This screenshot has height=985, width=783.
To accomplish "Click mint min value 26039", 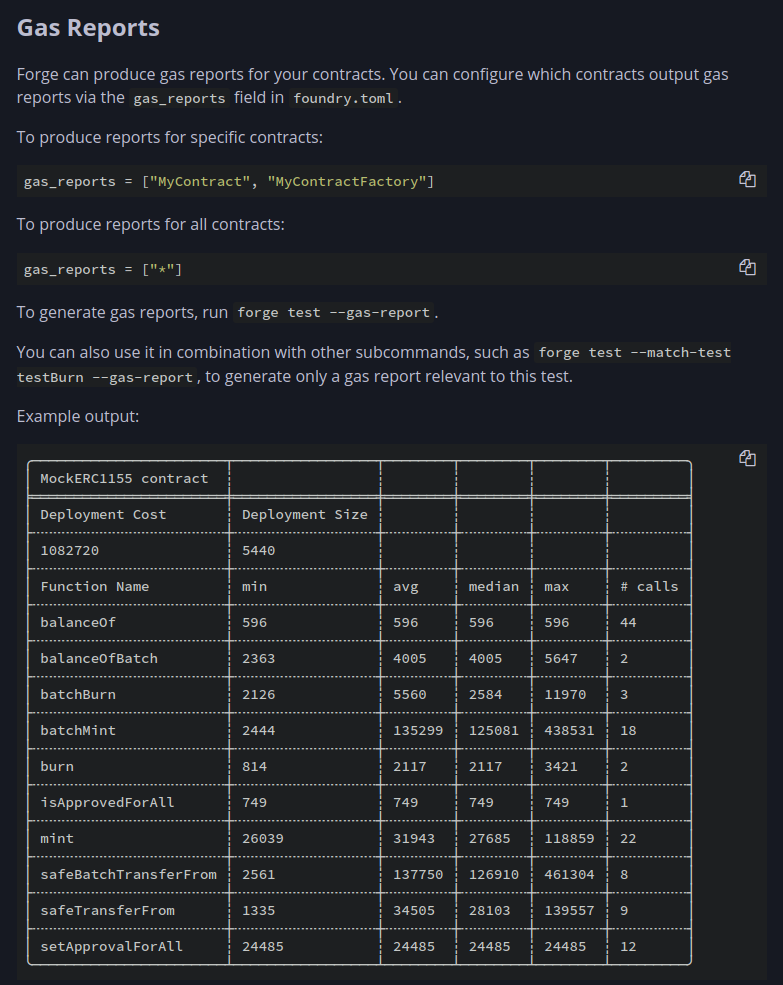I will [x=263, y=839].
